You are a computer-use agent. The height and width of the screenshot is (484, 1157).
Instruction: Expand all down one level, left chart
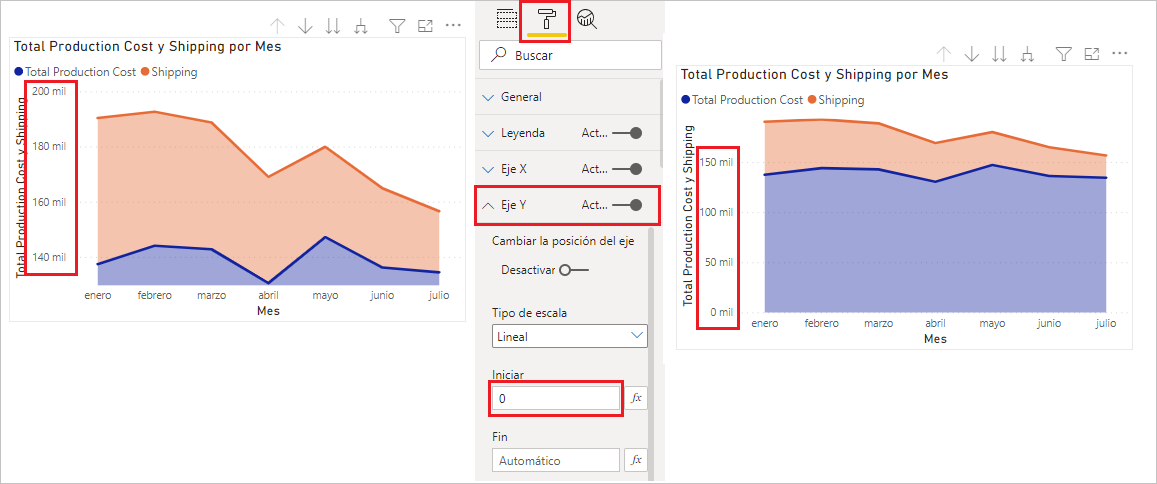click(x=361, y=26)
